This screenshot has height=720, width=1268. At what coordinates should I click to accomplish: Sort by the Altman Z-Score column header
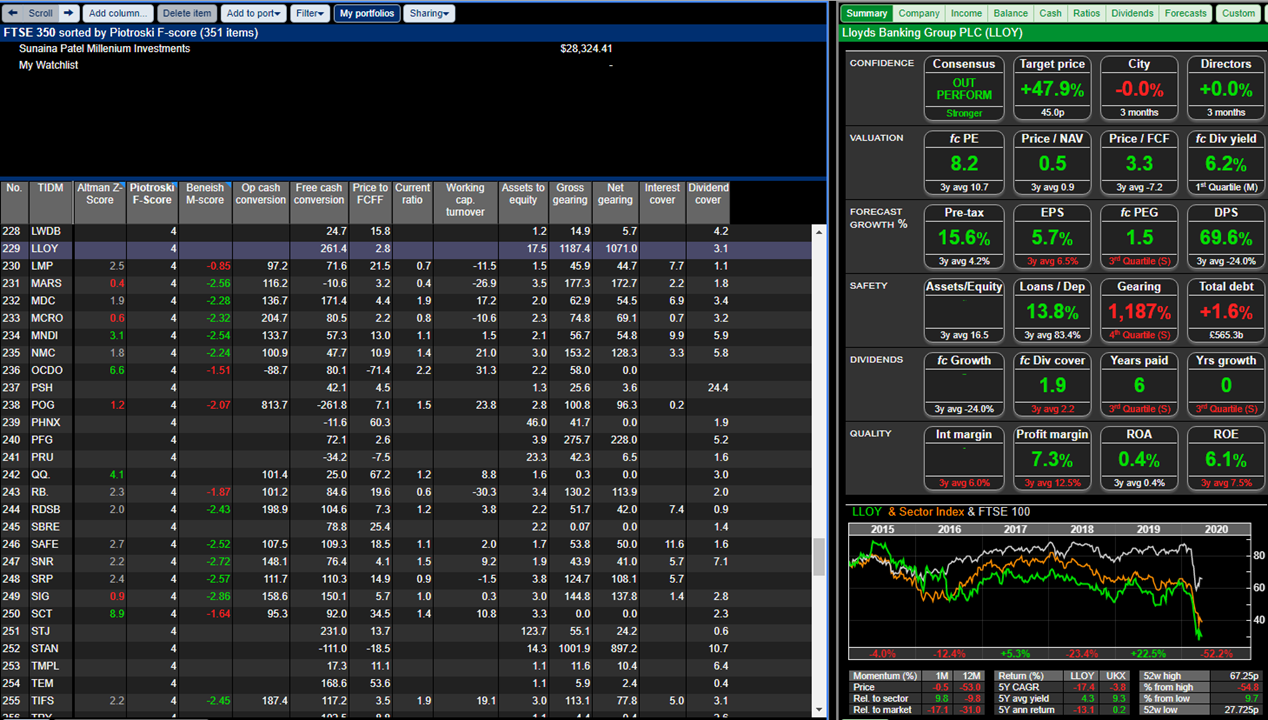click(100, 201)
